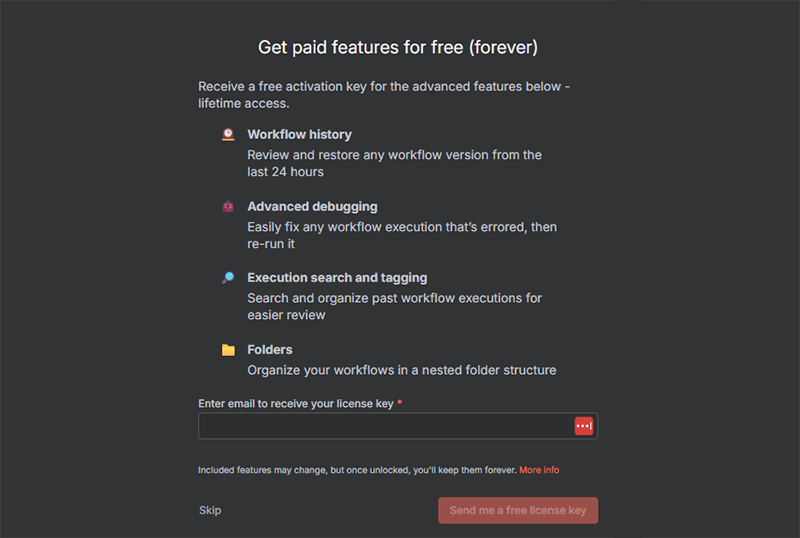
Task: Click the Advanced debugging heading
Action: [312, 206]
